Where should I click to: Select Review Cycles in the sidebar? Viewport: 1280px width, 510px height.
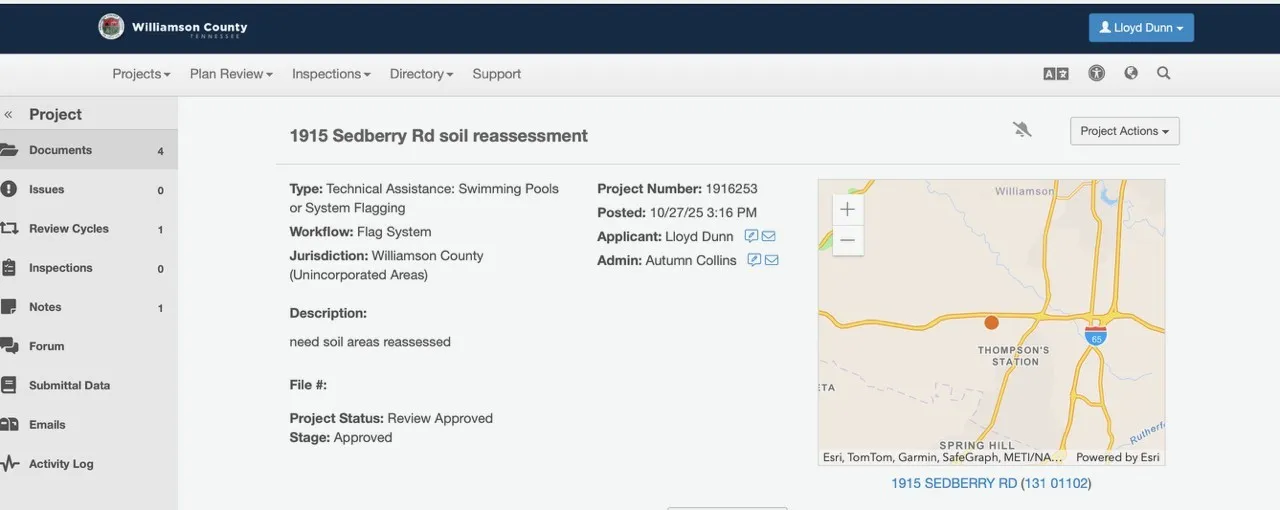[68, 229]
